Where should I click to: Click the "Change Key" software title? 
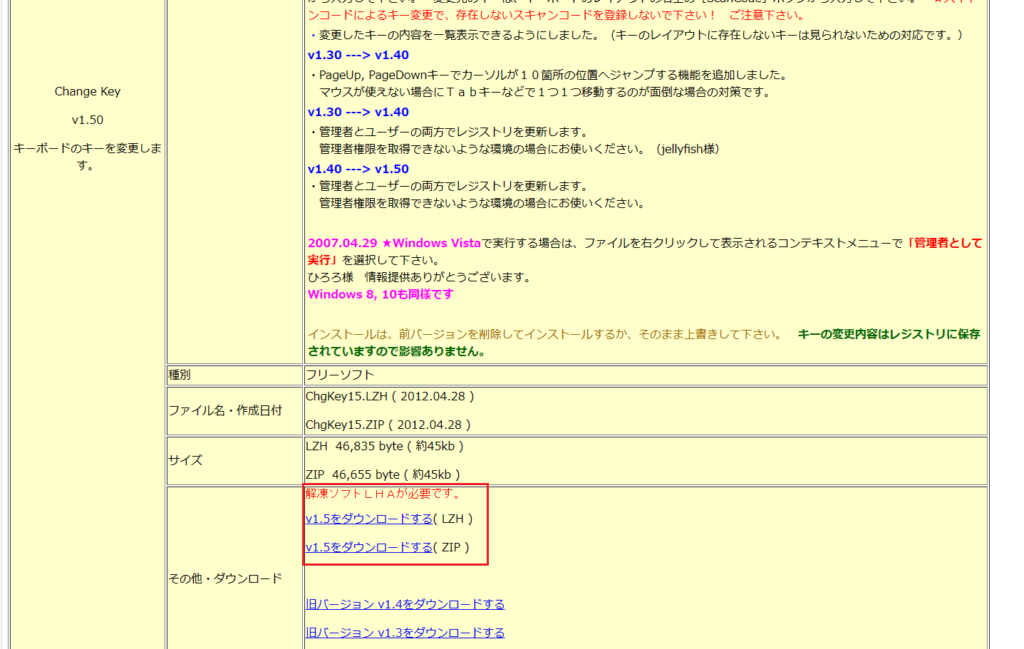click(x=87, y=92)
